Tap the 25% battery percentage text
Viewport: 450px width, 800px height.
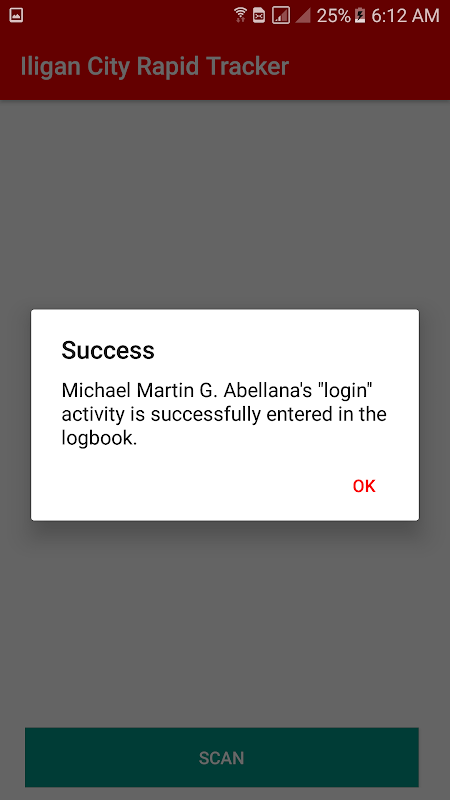pyautogui.click(x=334, y=16)
